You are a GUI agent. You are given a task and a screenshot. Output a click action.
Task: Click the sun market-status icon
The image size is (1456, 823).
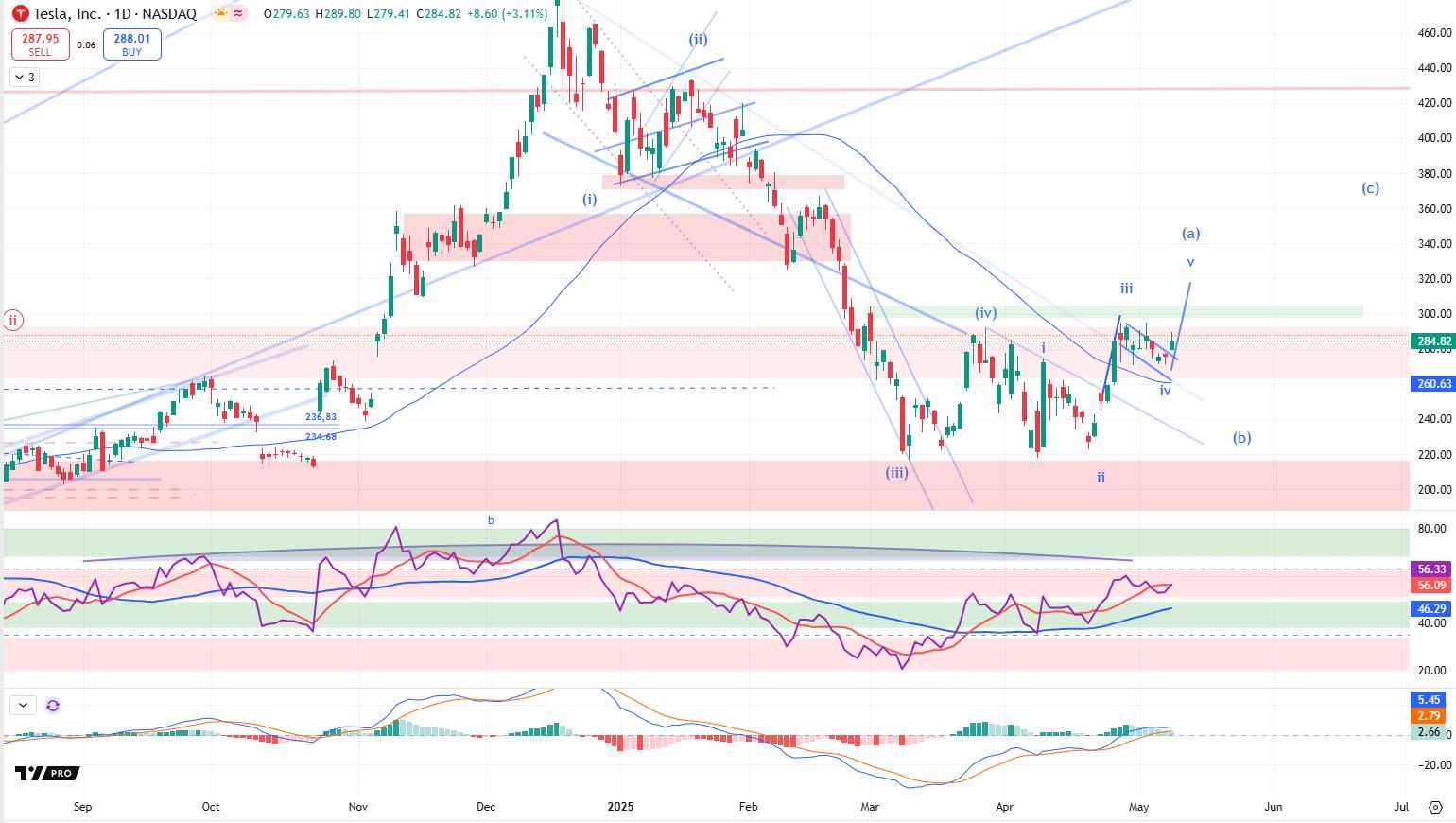(220, 13)
